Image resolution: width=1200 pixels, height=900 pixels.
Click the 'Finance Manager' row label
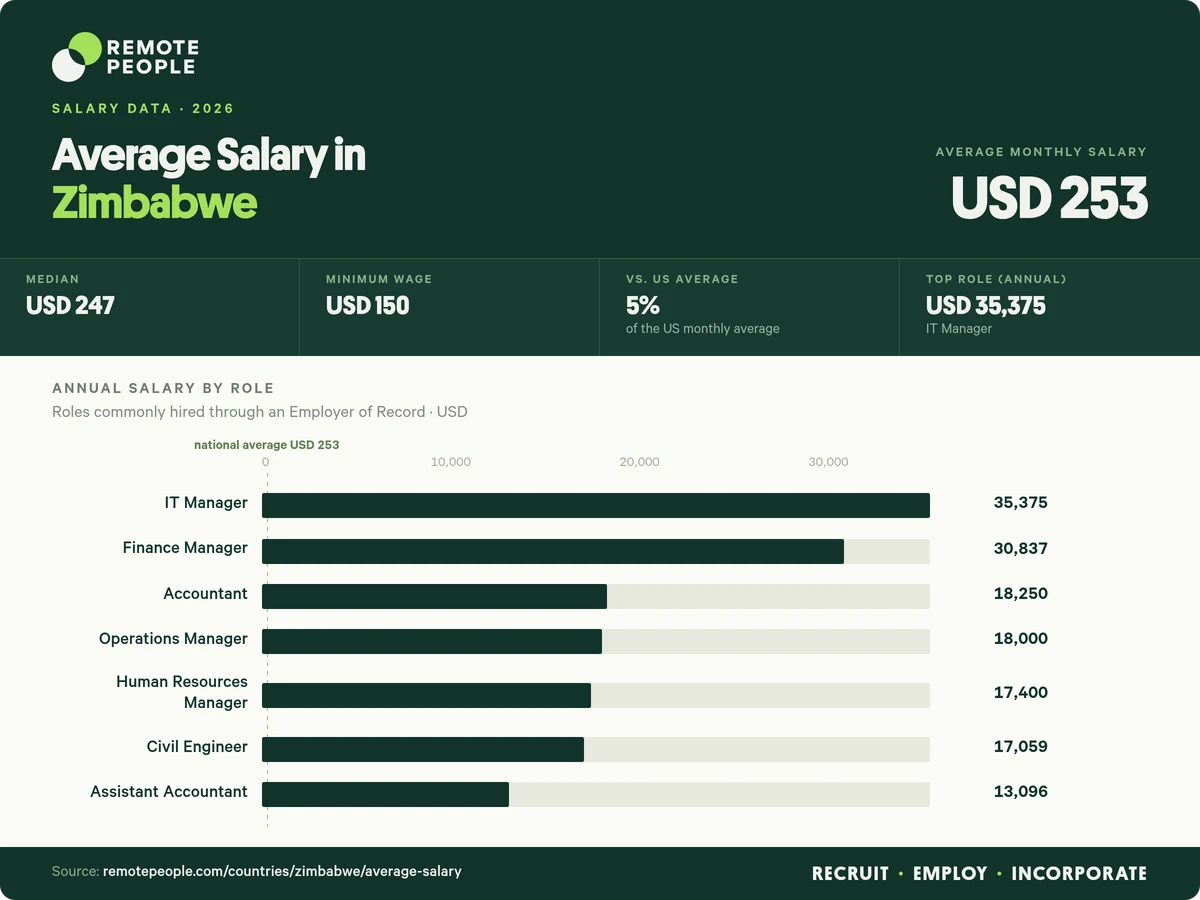[x=185, y=548]
